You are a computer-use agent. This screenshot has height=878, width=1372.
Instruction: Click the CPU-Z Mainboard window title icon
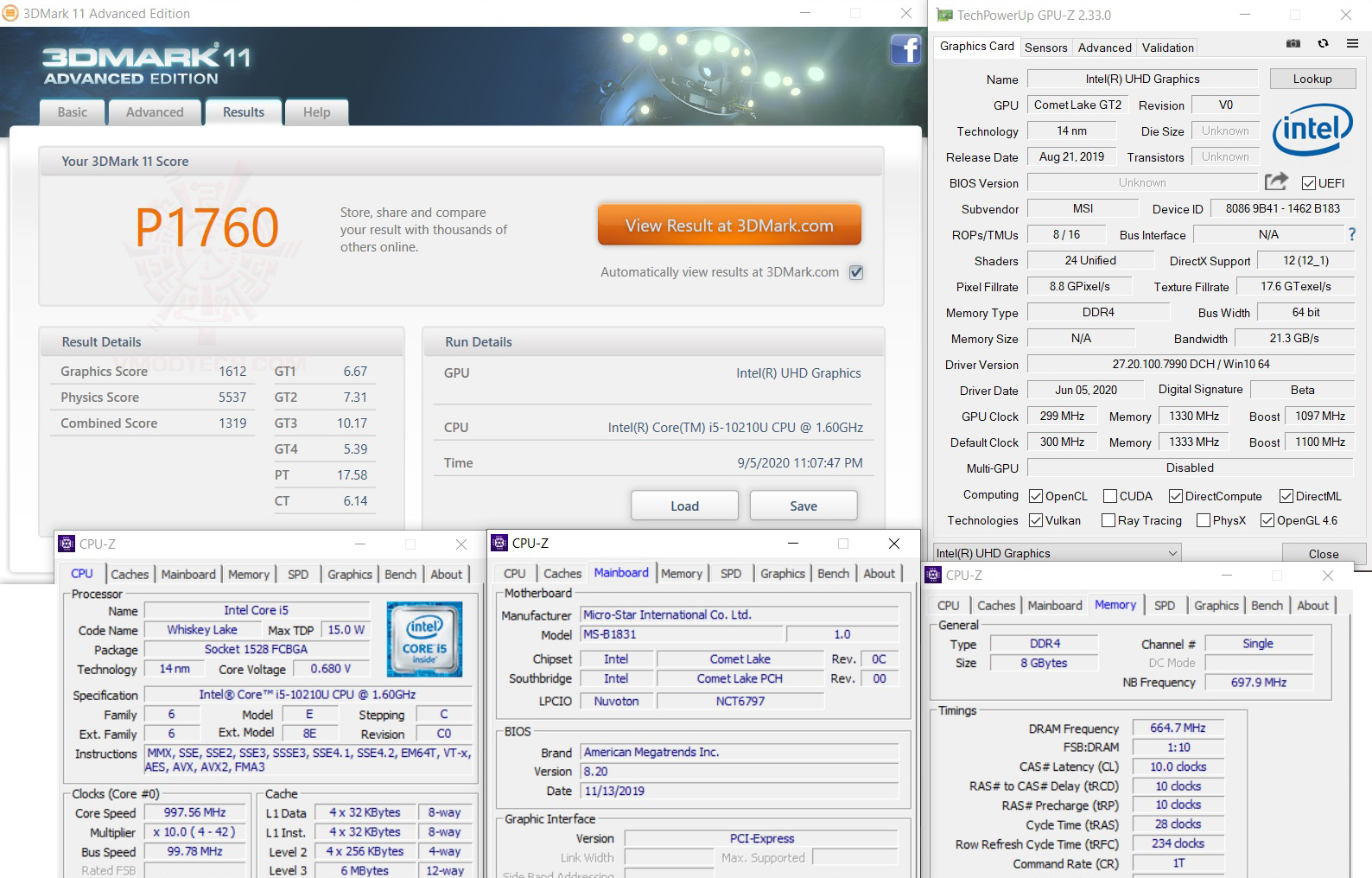tap(499, 543)
